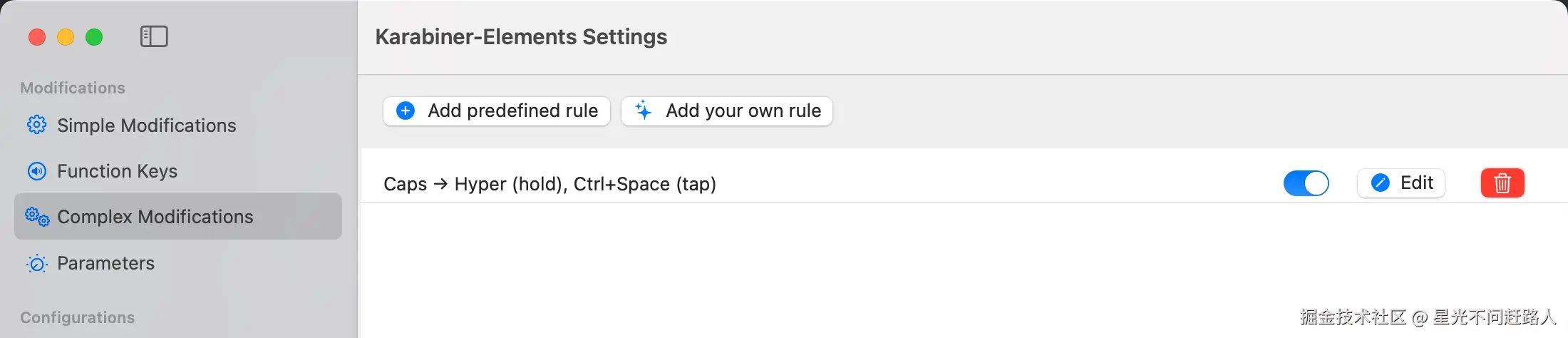Screen dimensions: 1568x338
Task: Click the Function Keys speaker icon
Action: coord(37,171)
